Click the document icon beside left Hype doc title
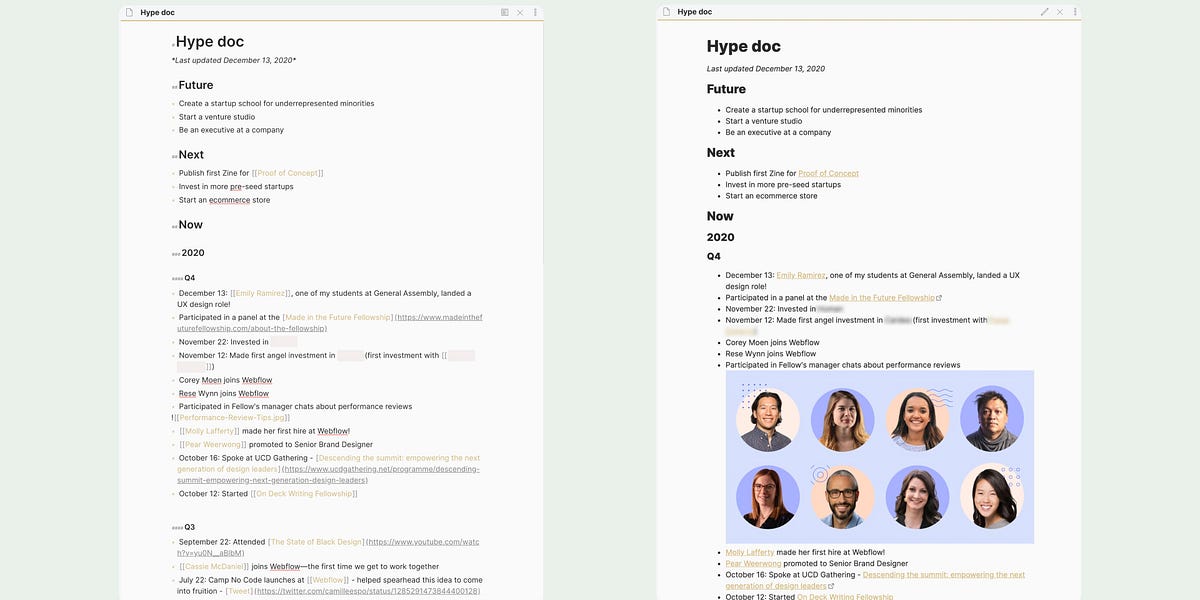Image resolution: width=1200 pixels, height=600 pixels. pyautogui.click(x=127, y=11)
